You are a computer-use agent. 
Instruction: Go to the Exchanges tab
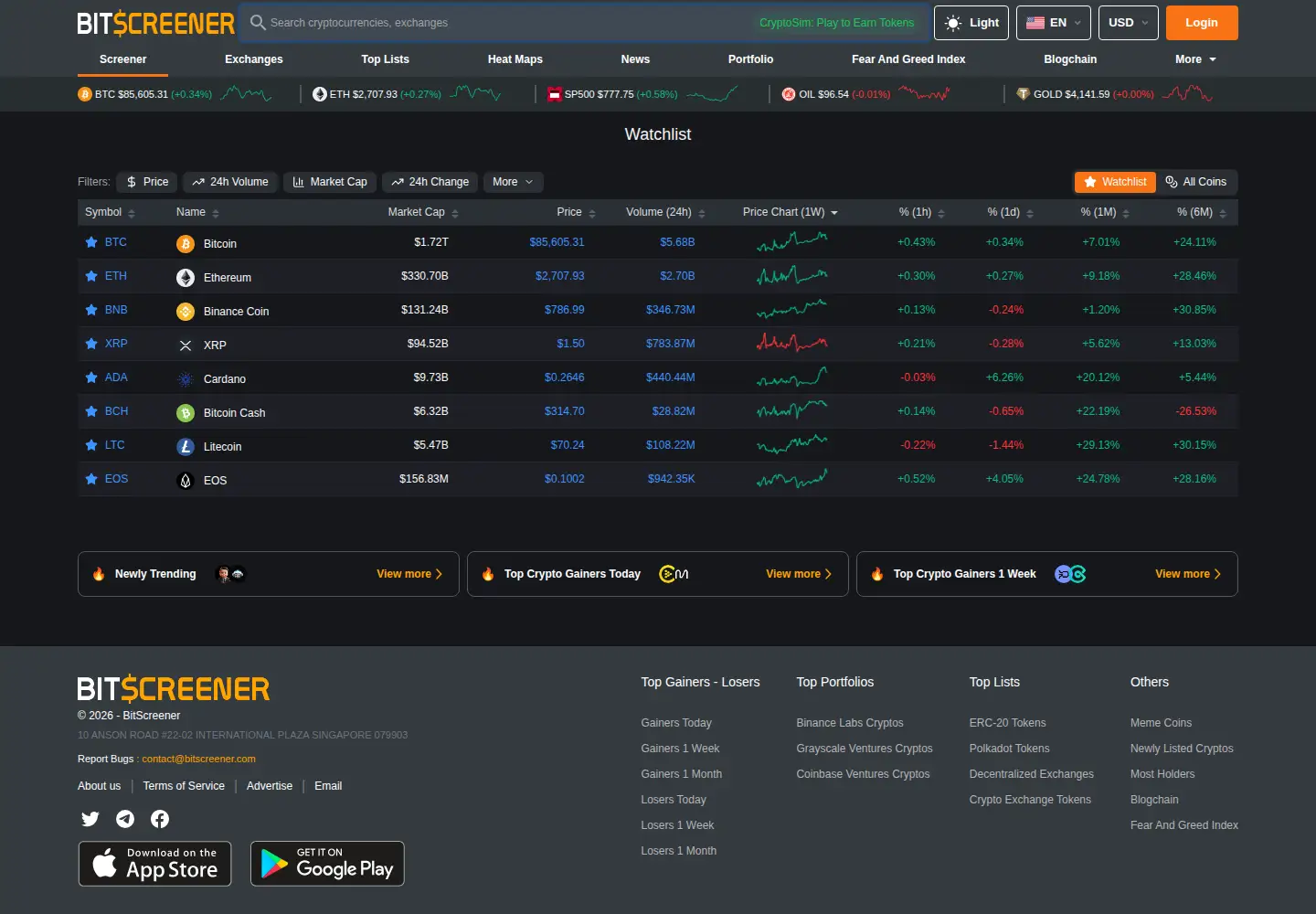(254, 59)
